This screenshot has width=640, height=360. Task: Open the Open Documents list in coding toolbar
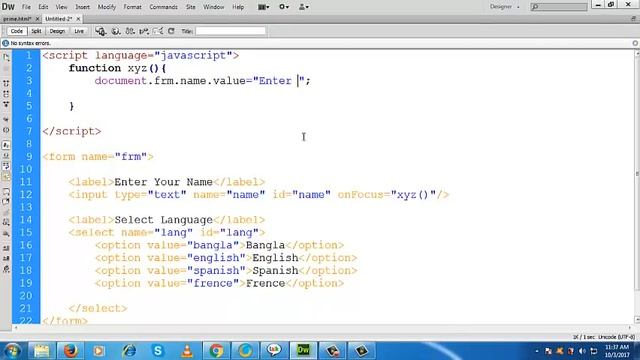6,58
